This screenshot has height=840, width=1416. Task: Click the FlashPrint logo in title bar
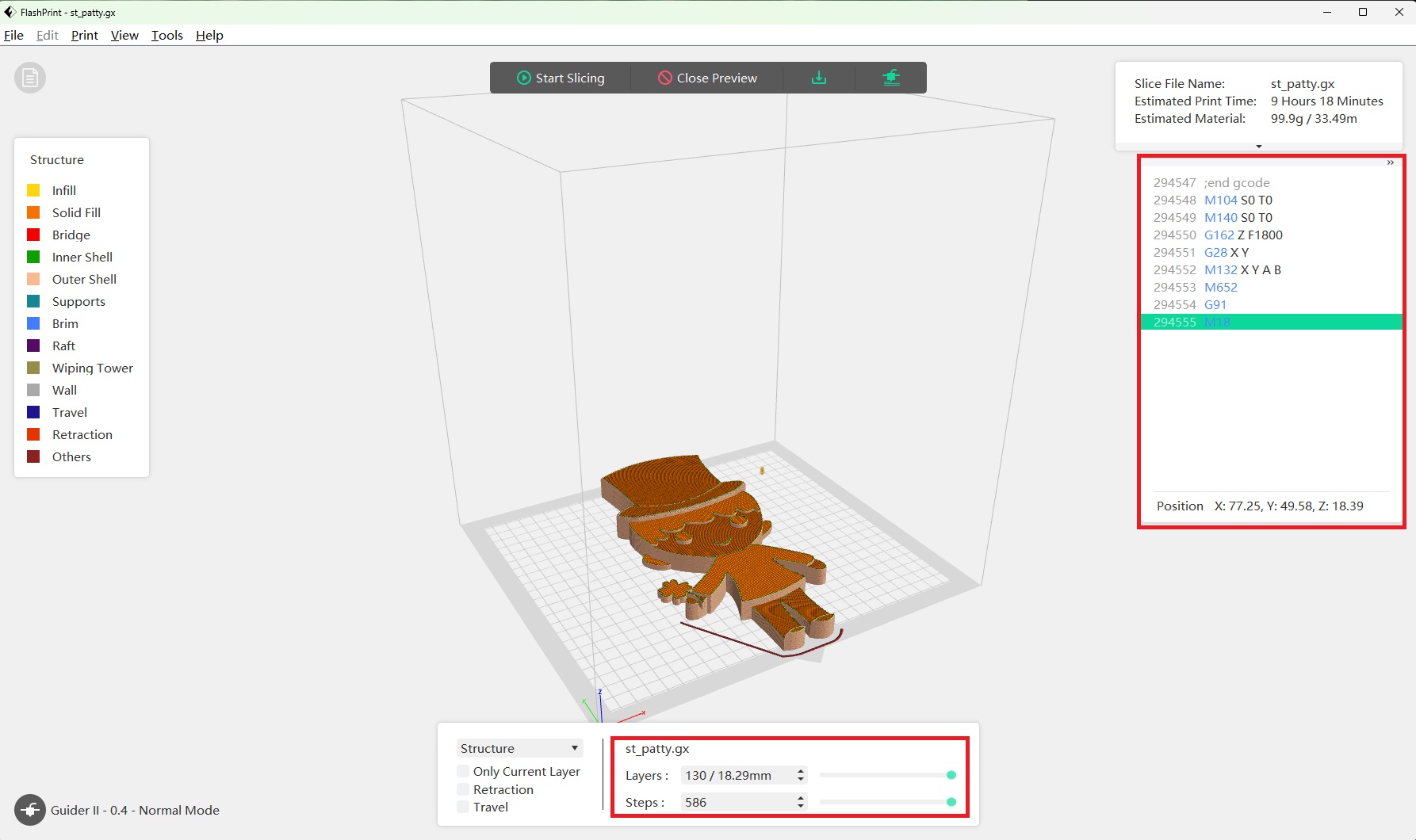(x=10, y=12)
